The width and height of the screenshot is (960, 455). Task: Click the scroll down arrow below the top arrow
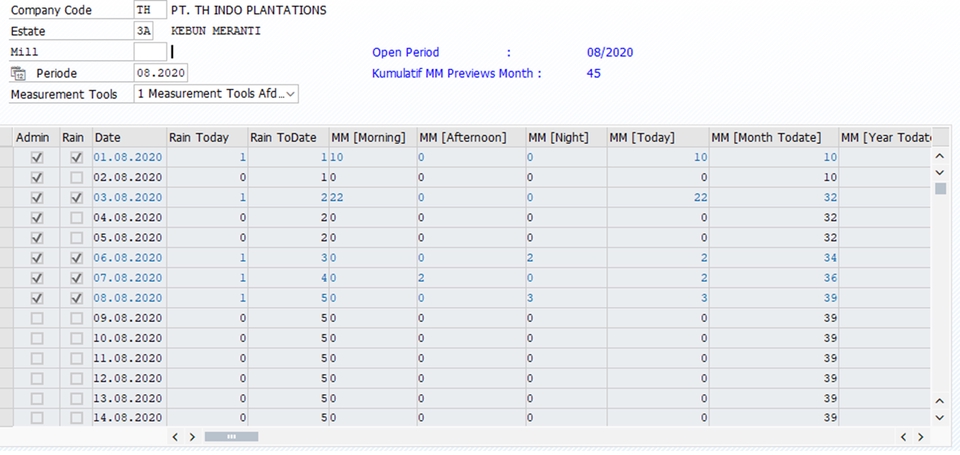(940, 173)
